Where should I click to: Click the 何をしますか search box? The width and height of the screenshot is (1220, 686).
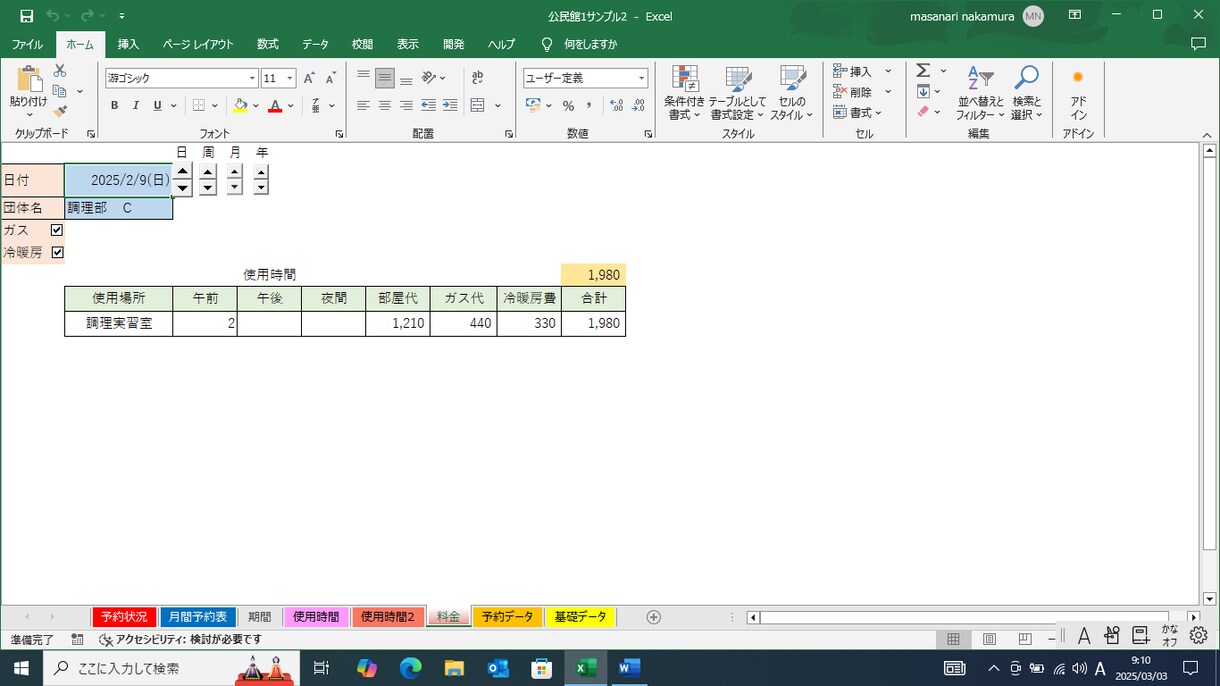(x=590, y=44)
